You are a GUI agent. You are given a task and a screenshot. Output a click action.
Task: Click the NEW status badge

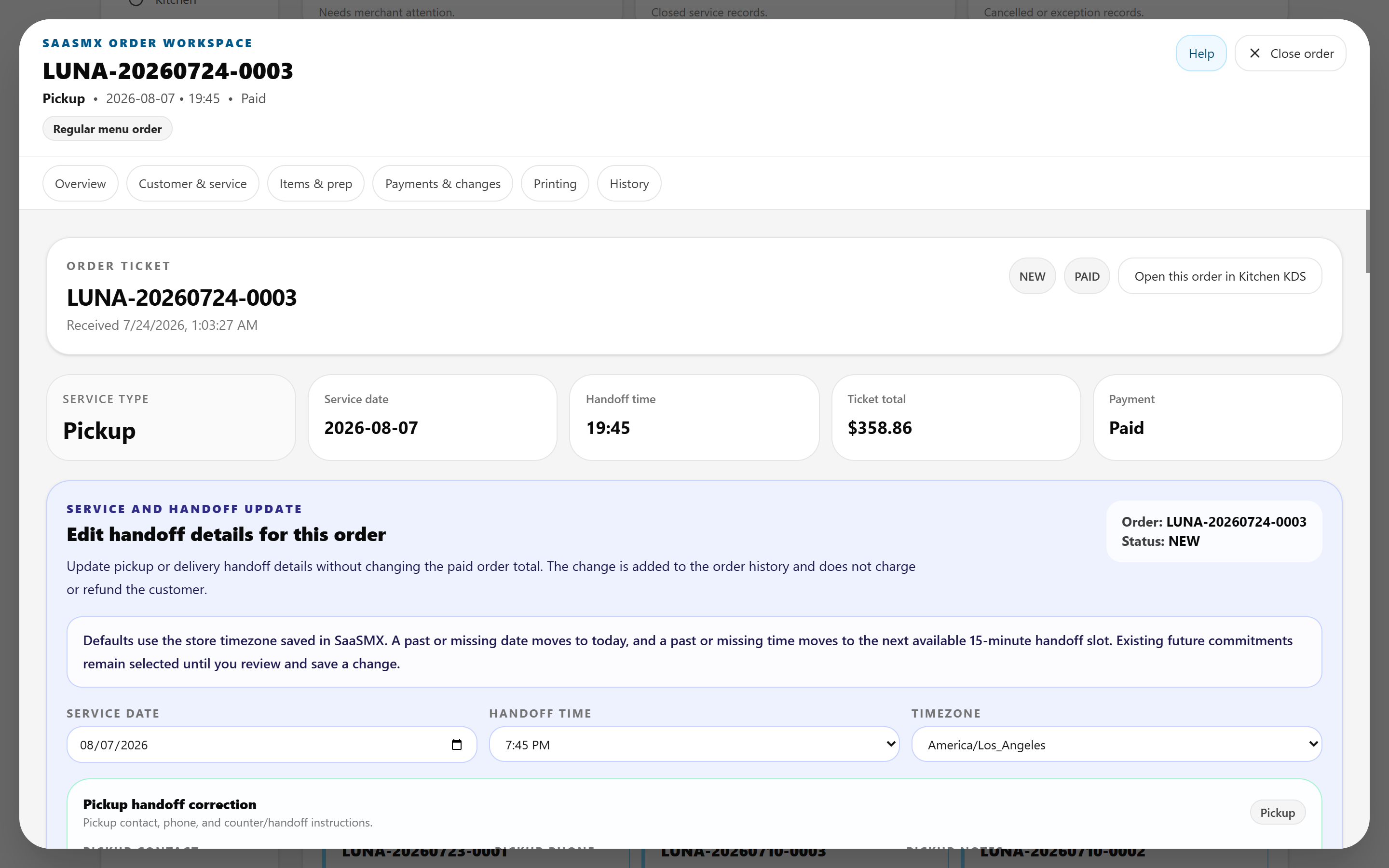1032,276
